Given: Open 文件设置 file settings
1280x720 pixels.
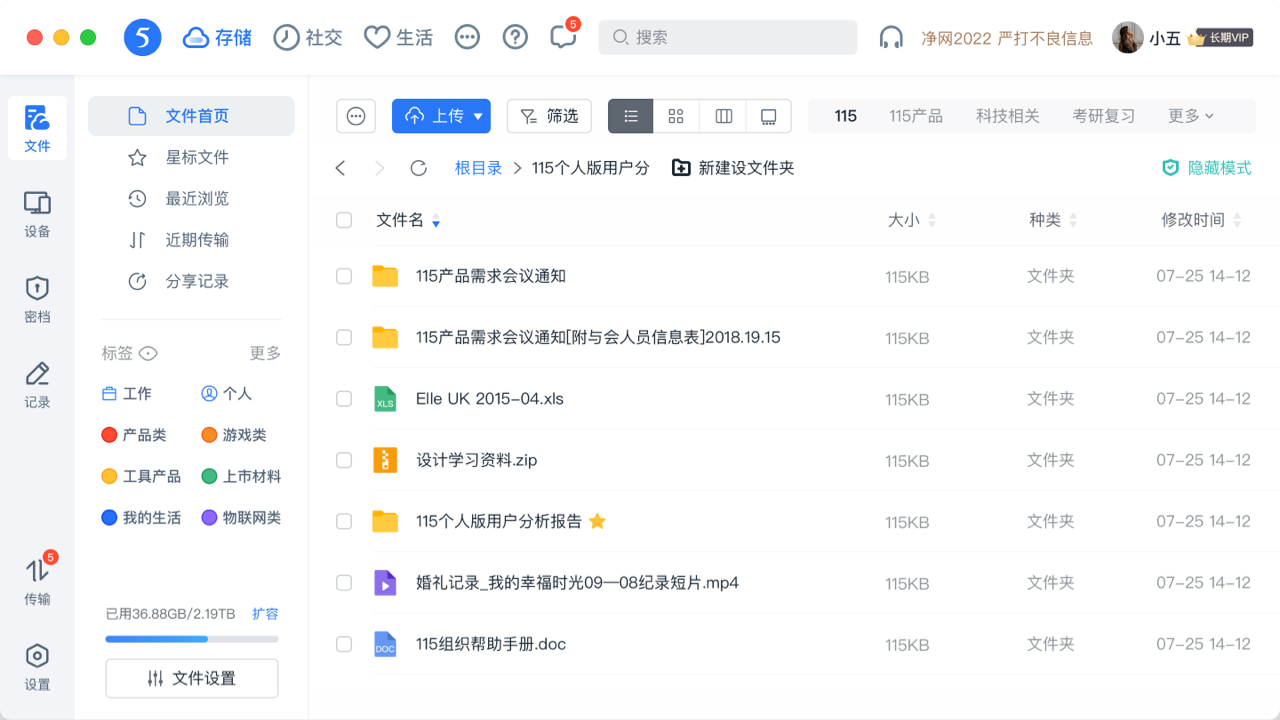Looking at the screenshot, I should [191, 678].
